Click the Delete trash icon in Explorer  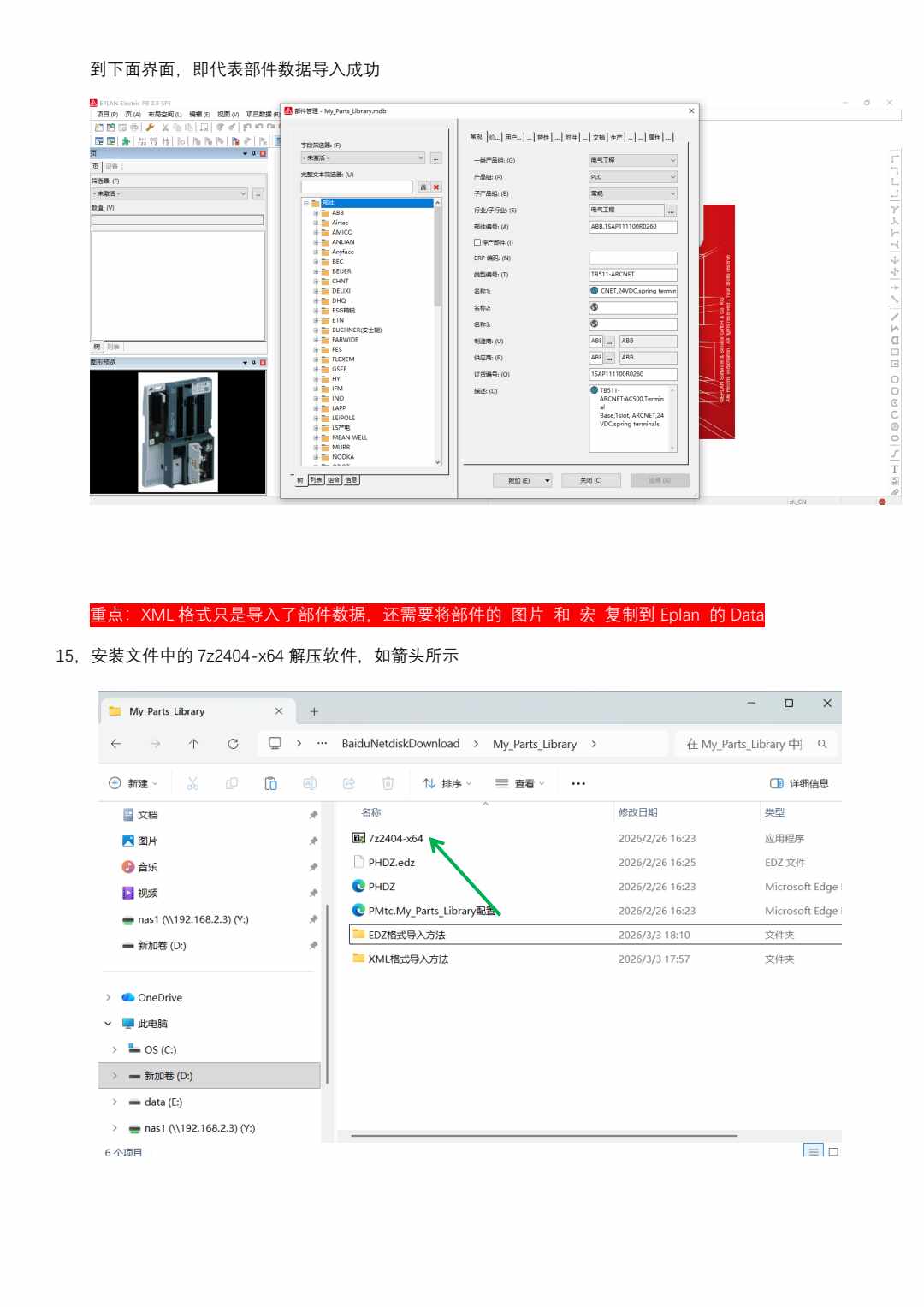[x=388, y=783]
